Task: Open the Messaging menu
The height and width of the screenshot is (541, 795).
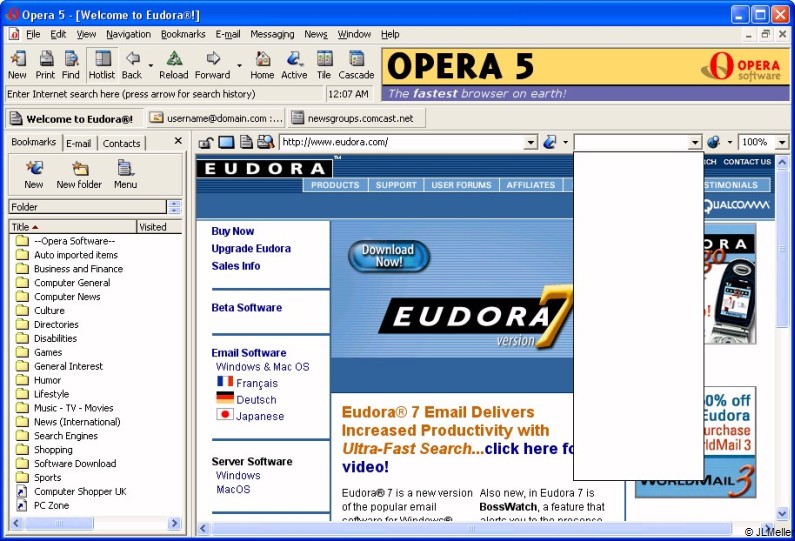Action: click(272, 34)
